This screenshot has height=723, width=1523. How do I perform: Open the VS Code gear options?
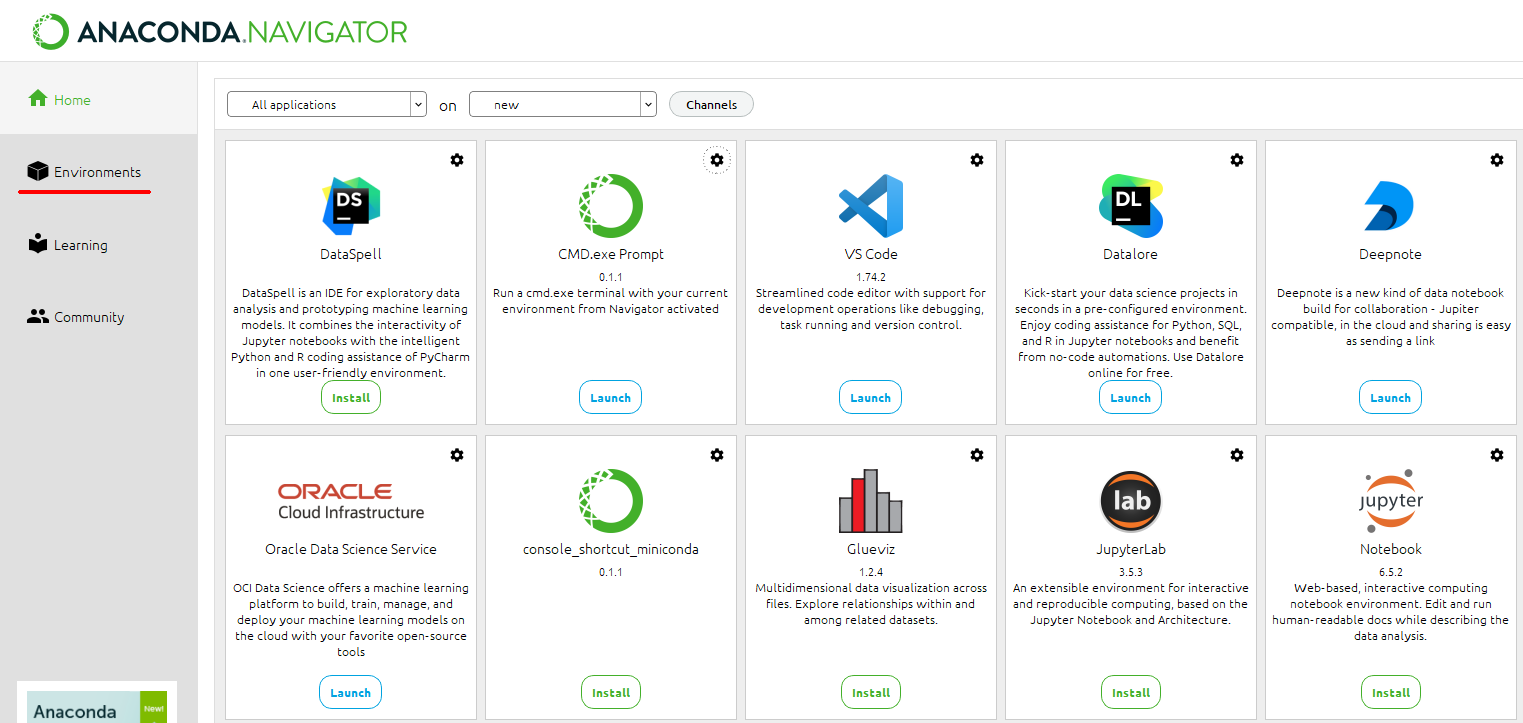coord(977,160)
